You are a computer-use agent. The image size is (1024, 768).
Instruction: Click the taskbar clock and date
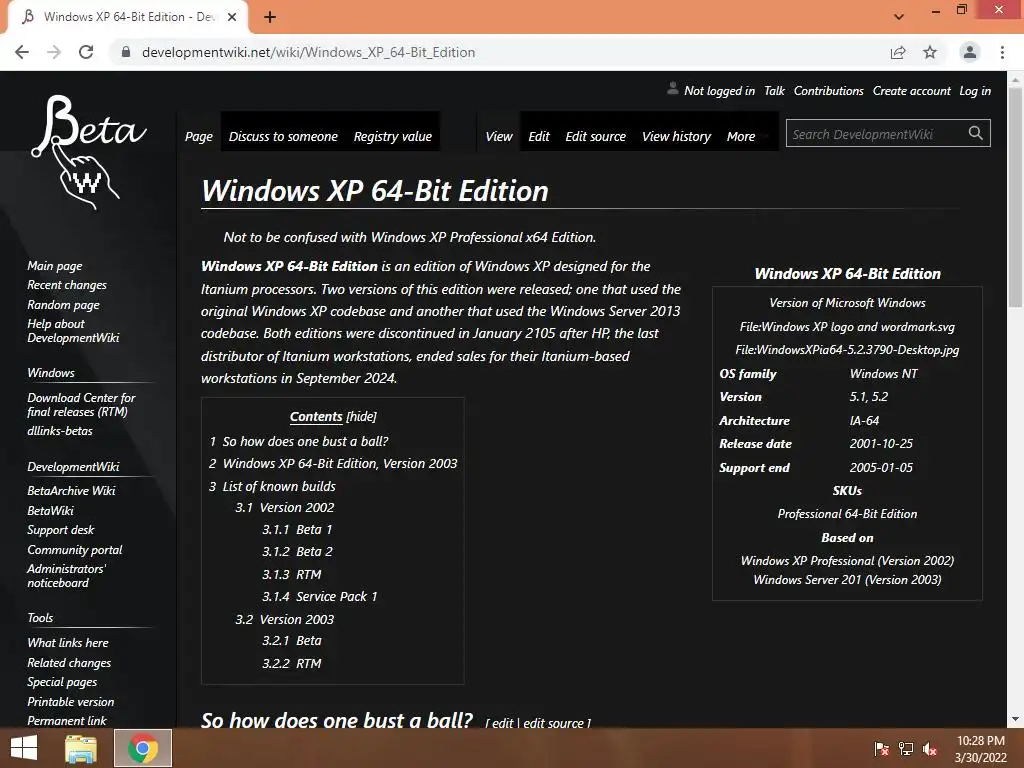pyautogui.click(x=981, y=749)
